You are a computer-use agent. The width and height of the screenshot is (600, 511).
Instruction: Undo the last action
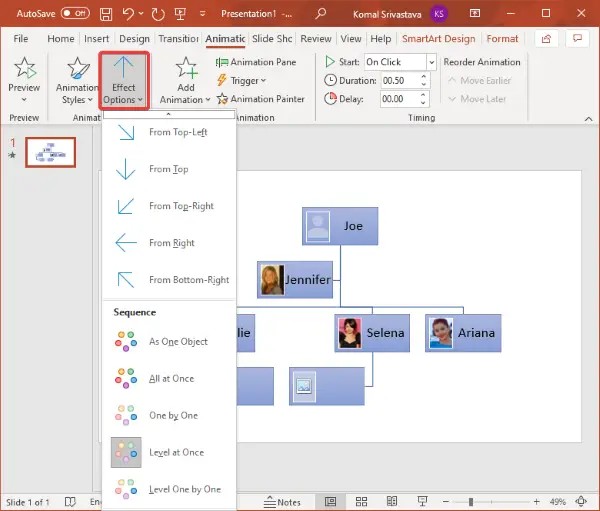(128, 14)
